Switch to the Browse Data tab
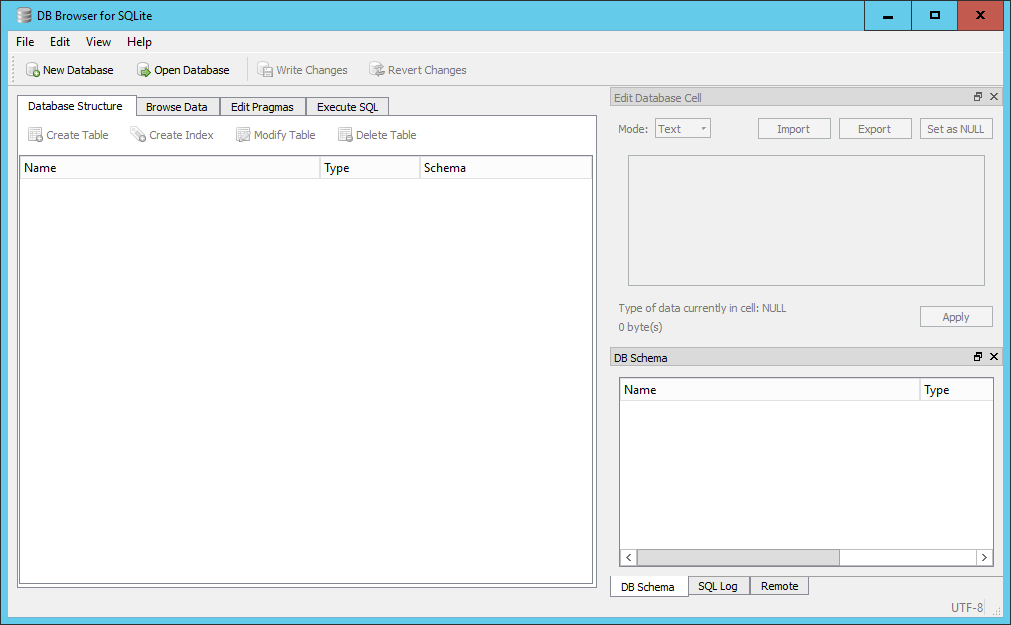1011x625 pixels. 177,107
